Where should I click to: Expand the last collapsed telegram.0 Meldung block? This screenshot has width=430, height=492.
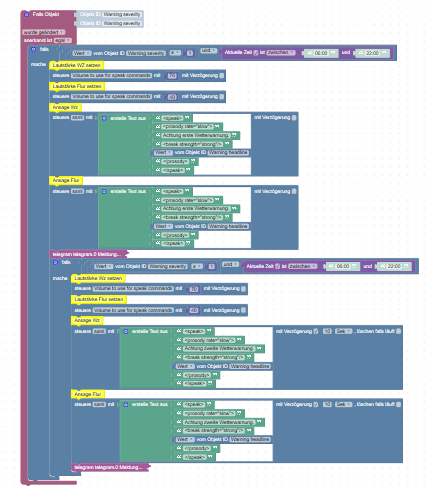pyautogui.click(x=110, y=467)
